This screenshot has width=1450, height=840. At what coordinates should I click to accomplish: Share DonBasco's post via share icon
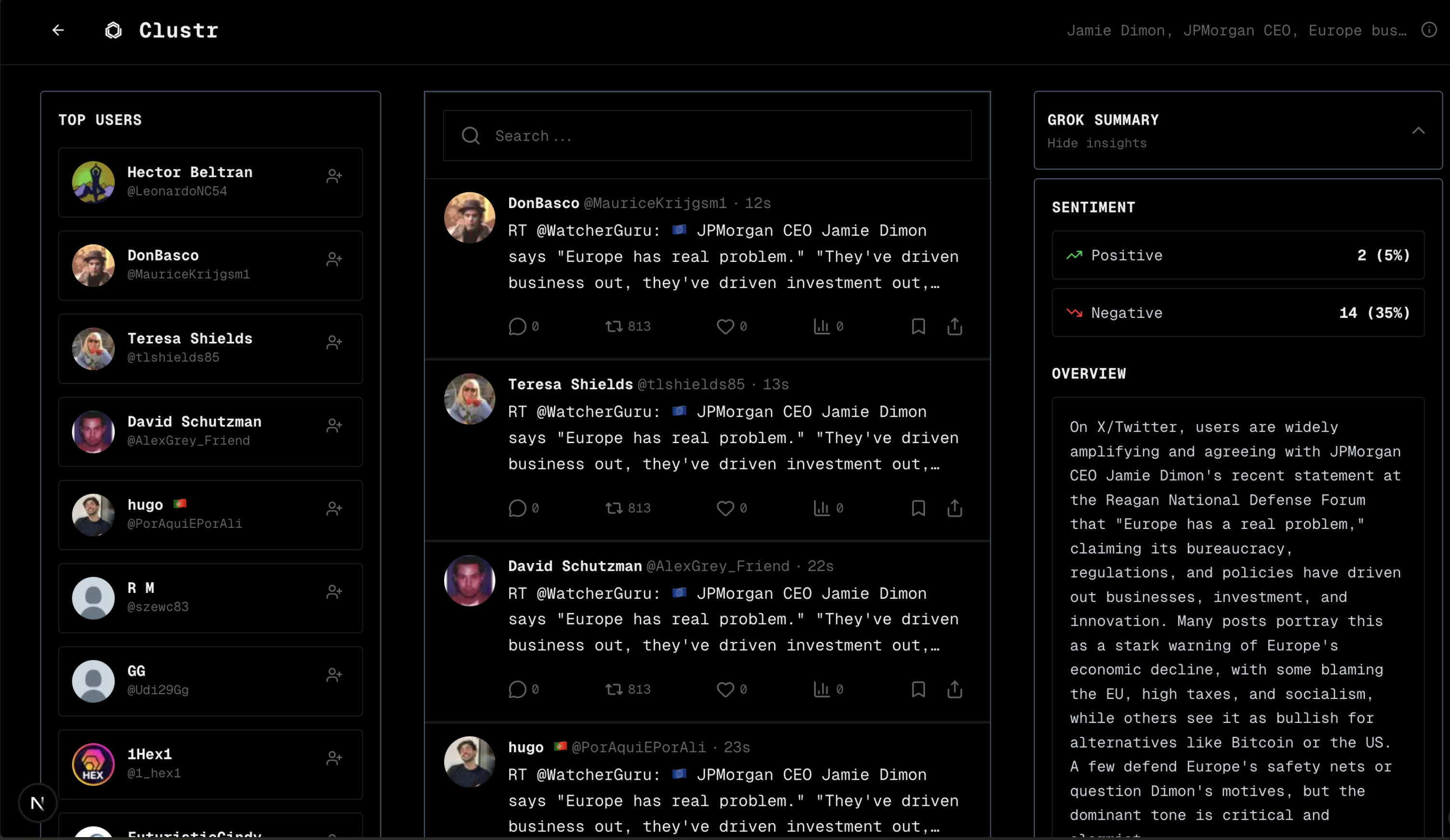coord(955,327)
